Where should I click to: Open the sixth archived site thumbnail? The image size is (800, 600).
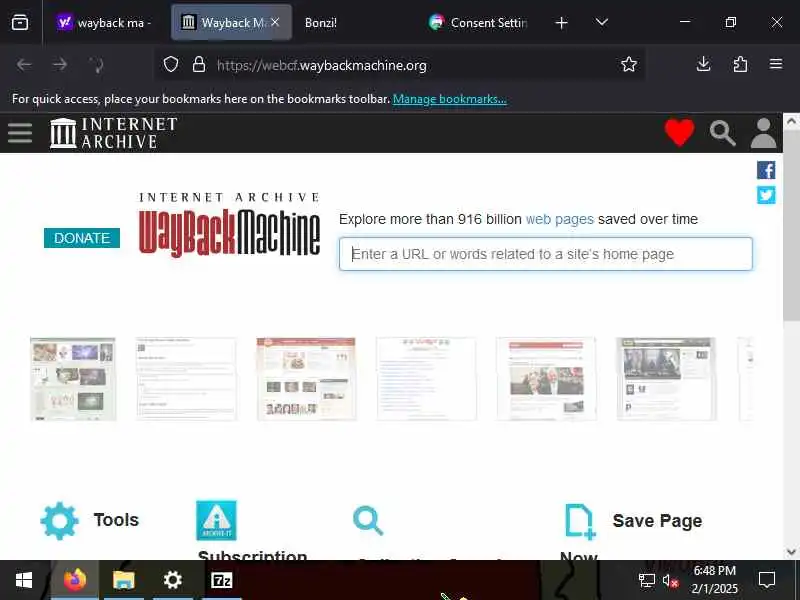click(x=666, y=379)
